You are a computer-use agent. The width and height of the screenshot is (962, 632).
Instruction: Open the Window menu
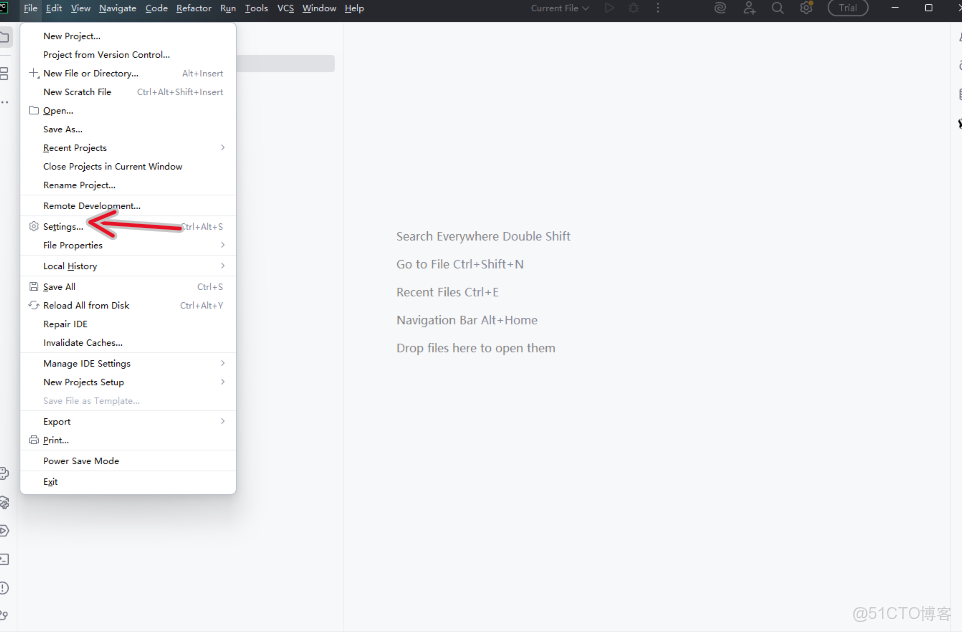[x=319, y=8]
